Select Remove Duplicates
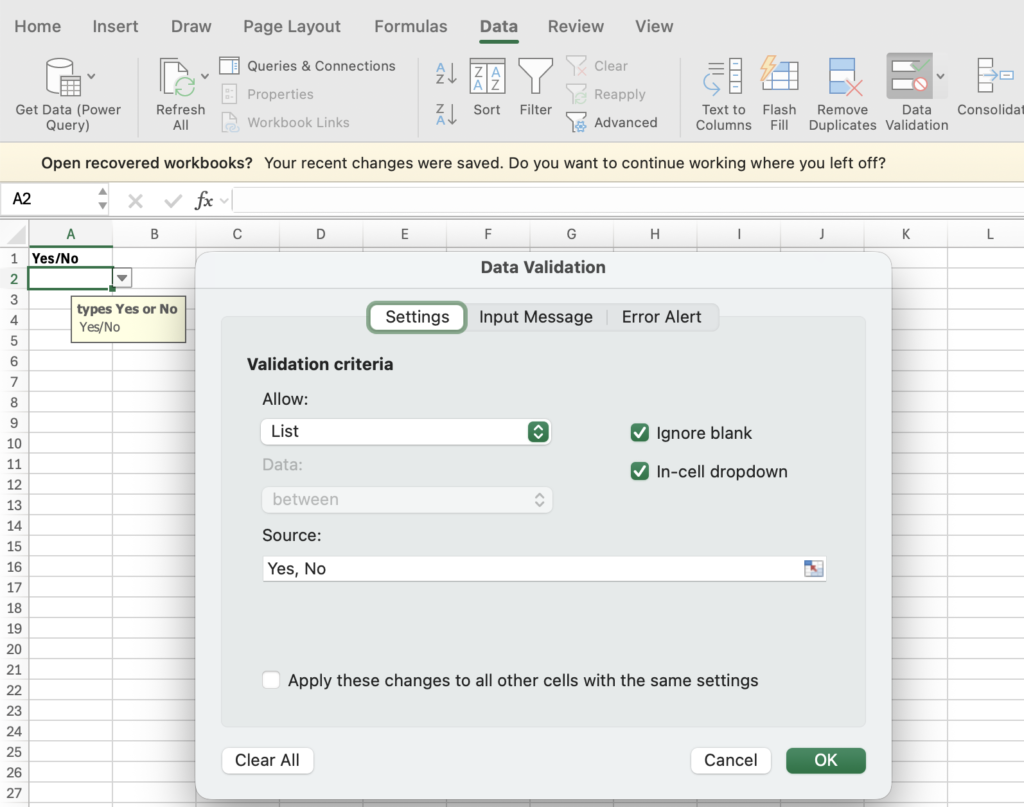 click(x=842, y=93)
